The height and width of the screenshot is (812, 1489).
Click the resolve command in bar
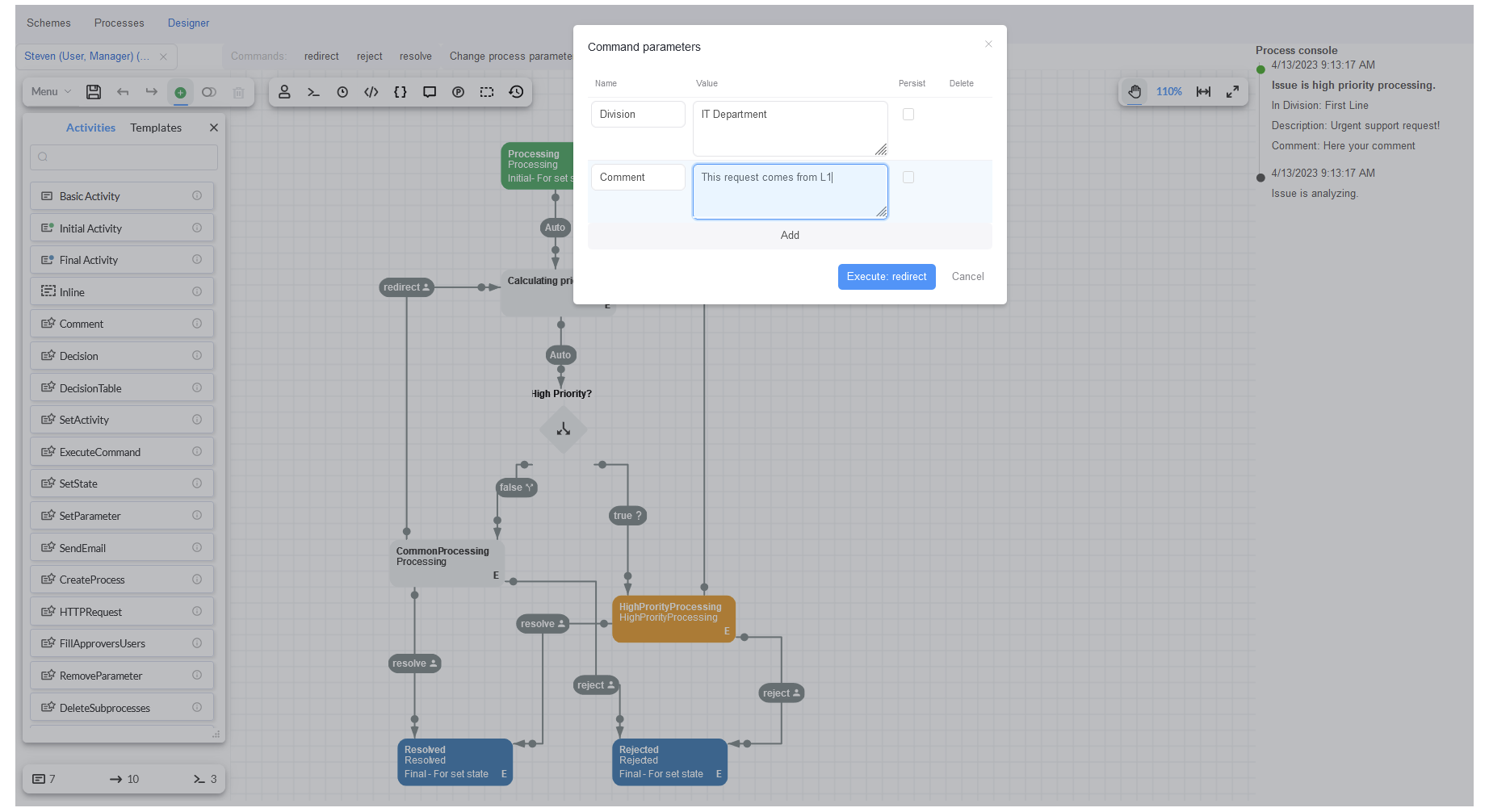point(416,57)
